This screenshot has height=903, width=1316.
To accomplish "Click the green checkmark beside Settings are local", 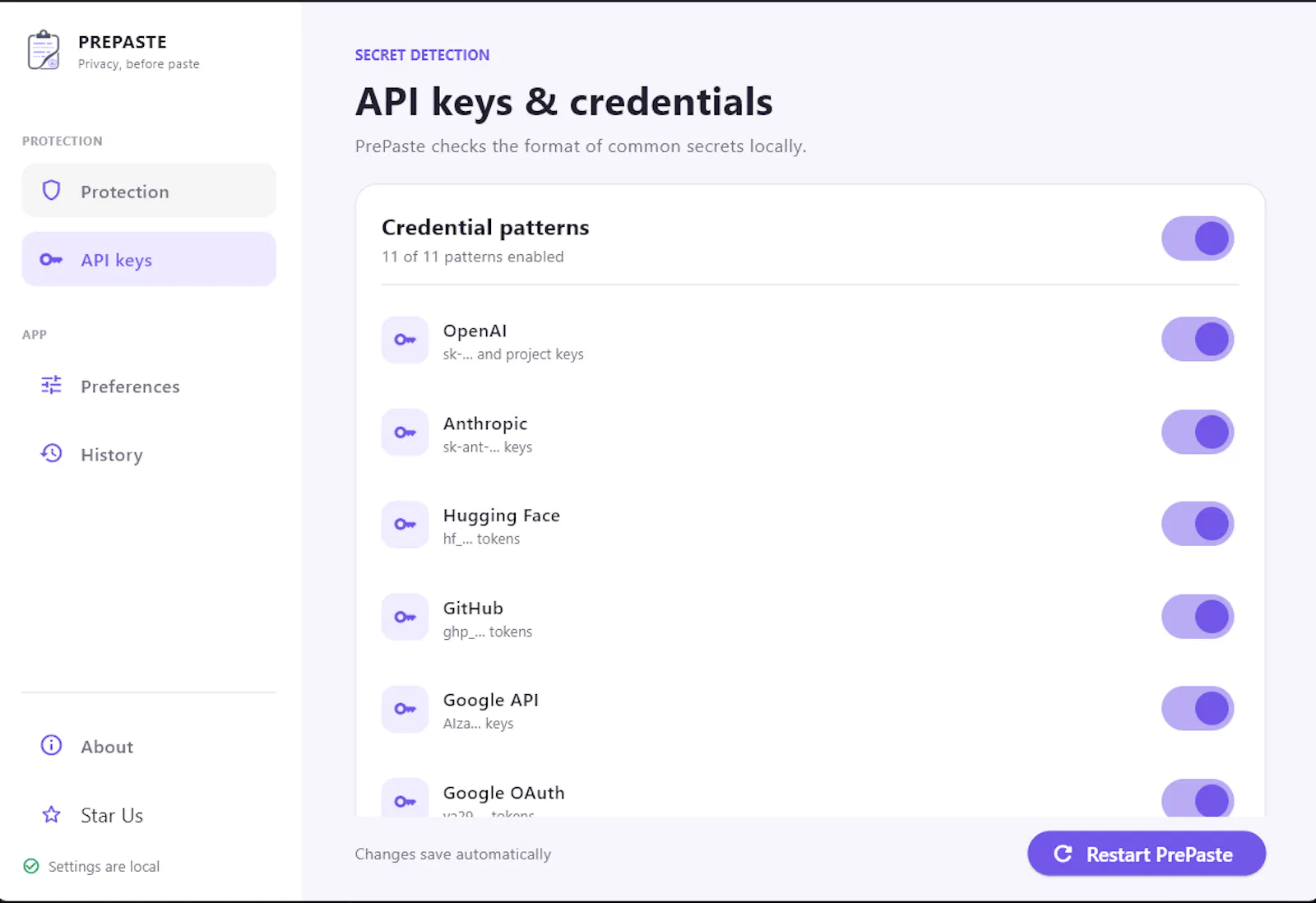I will point(31,866).
